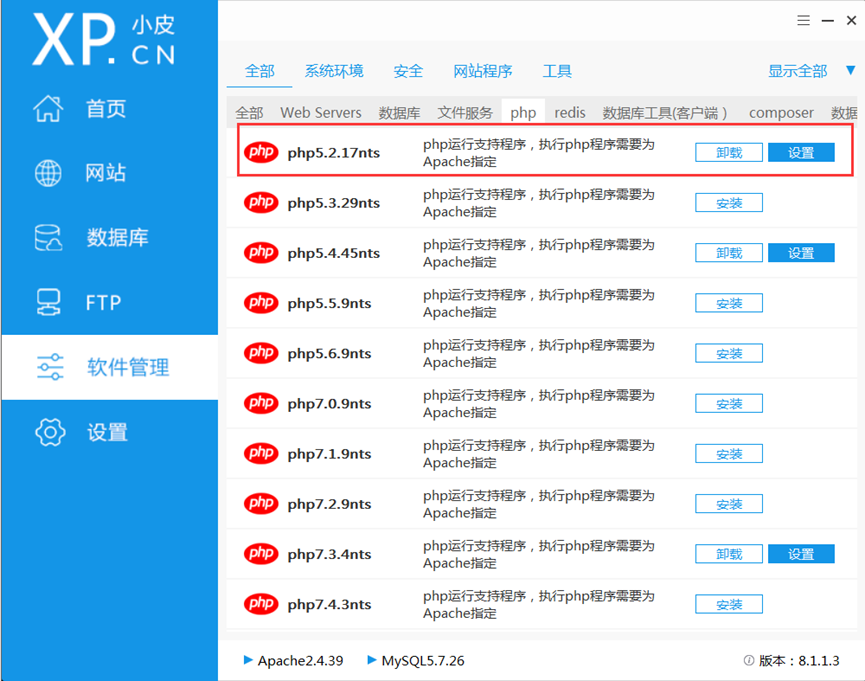Click 设置 for php5.4.45nts
The height and width of the screenshot is (681, 865).
(801, 253)
